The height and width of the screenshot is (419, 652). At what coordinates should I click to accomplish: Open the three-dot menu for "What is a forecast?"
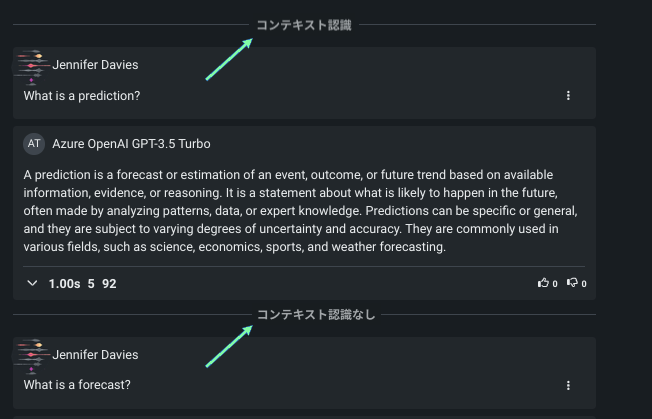pyautogui.click(x=568, y=385)
